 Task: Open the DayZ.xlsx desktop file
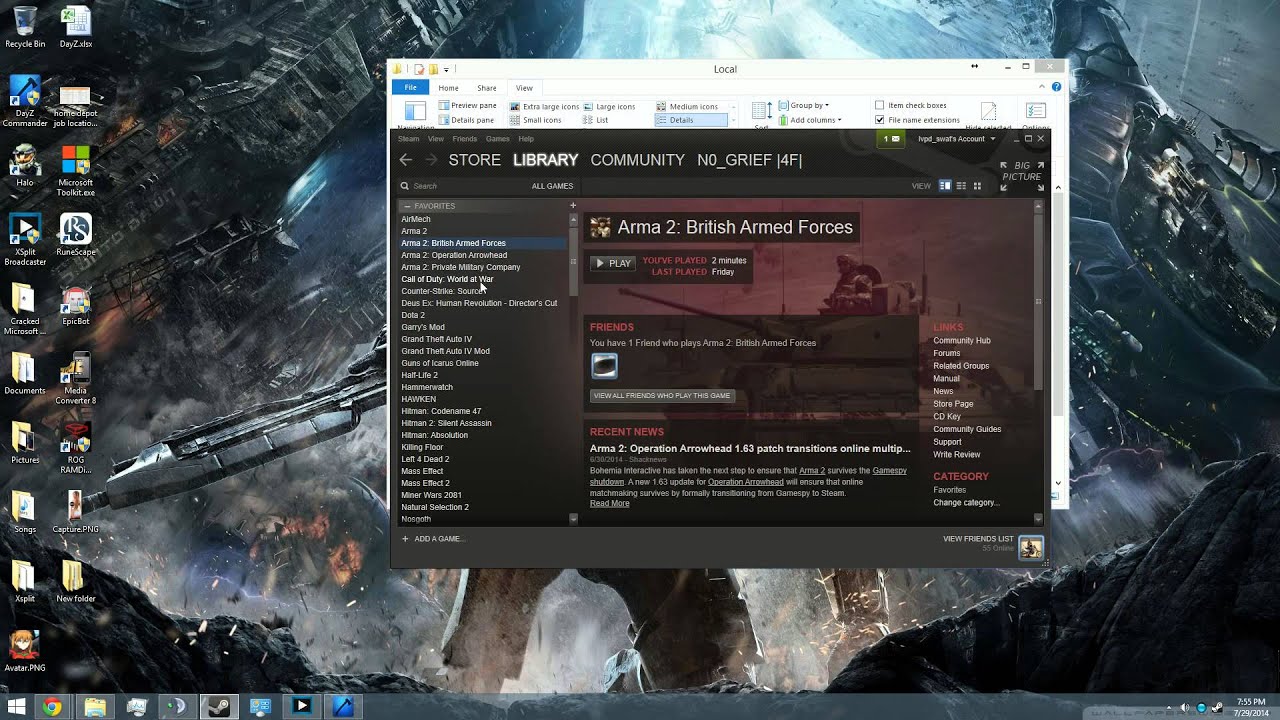[75, 28]
